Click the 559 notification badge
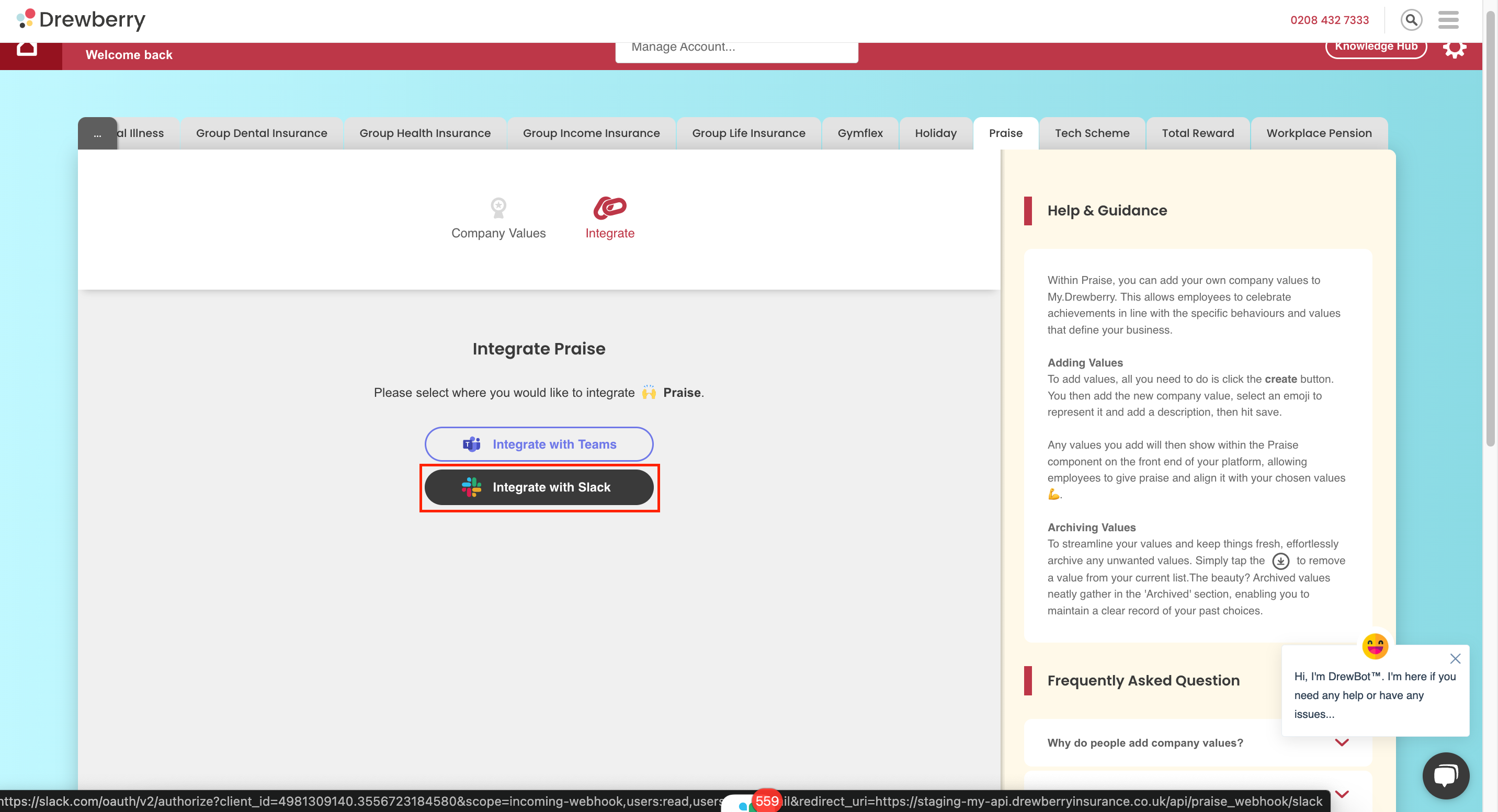The image size is (1498, 812). pos(766,800)
